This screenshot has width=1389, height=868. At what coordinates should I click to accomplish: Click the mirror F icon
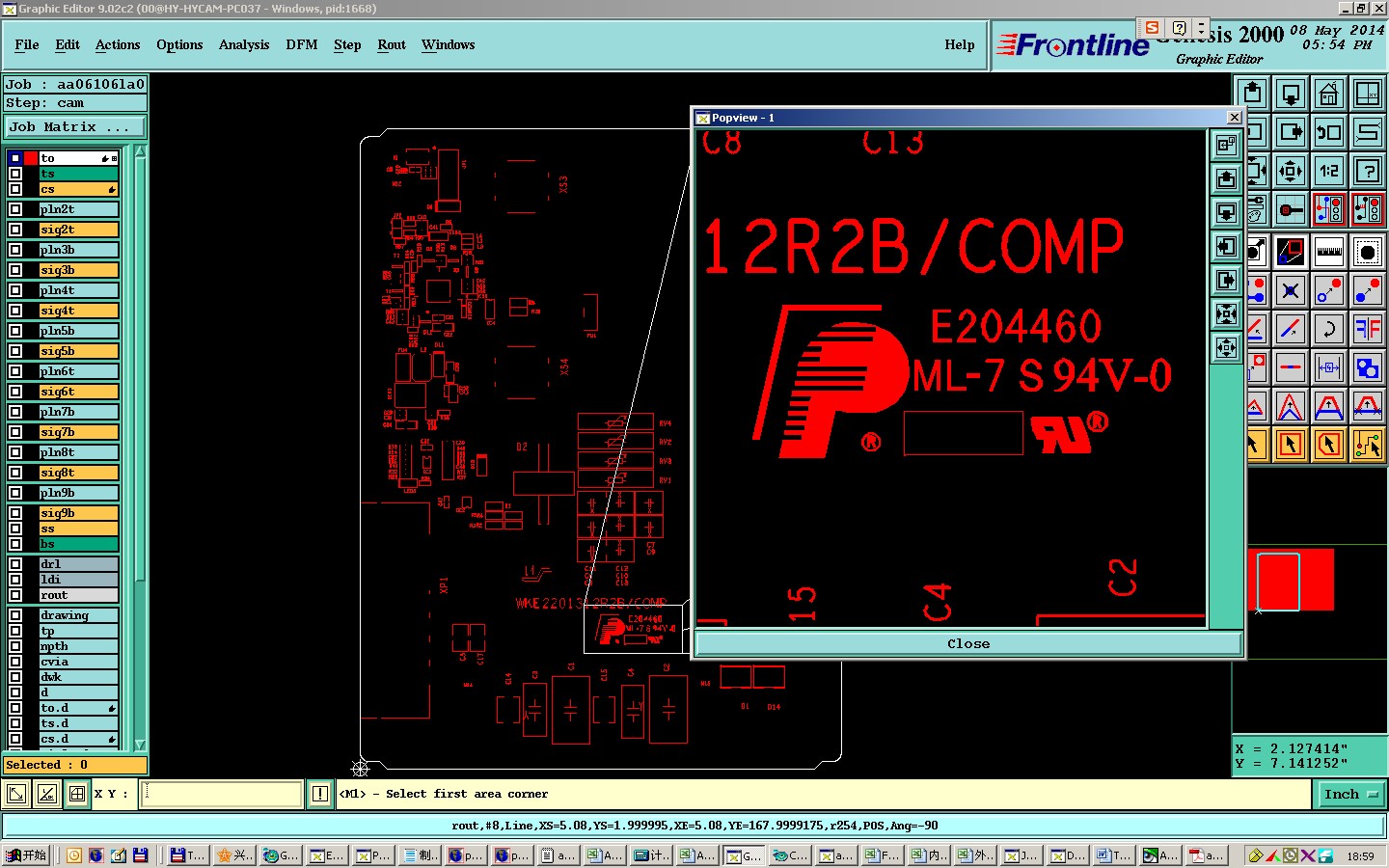click(1368, 329)
